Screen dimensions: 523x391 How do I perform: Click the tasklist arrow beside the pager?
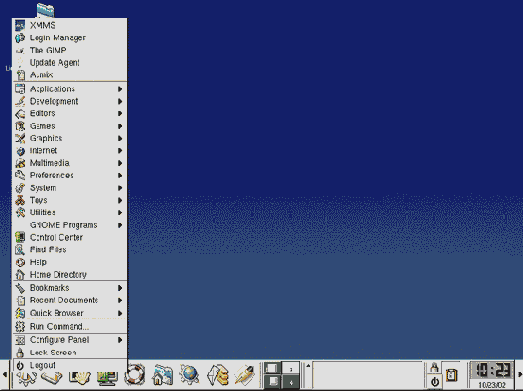click(x=308, y=366)
